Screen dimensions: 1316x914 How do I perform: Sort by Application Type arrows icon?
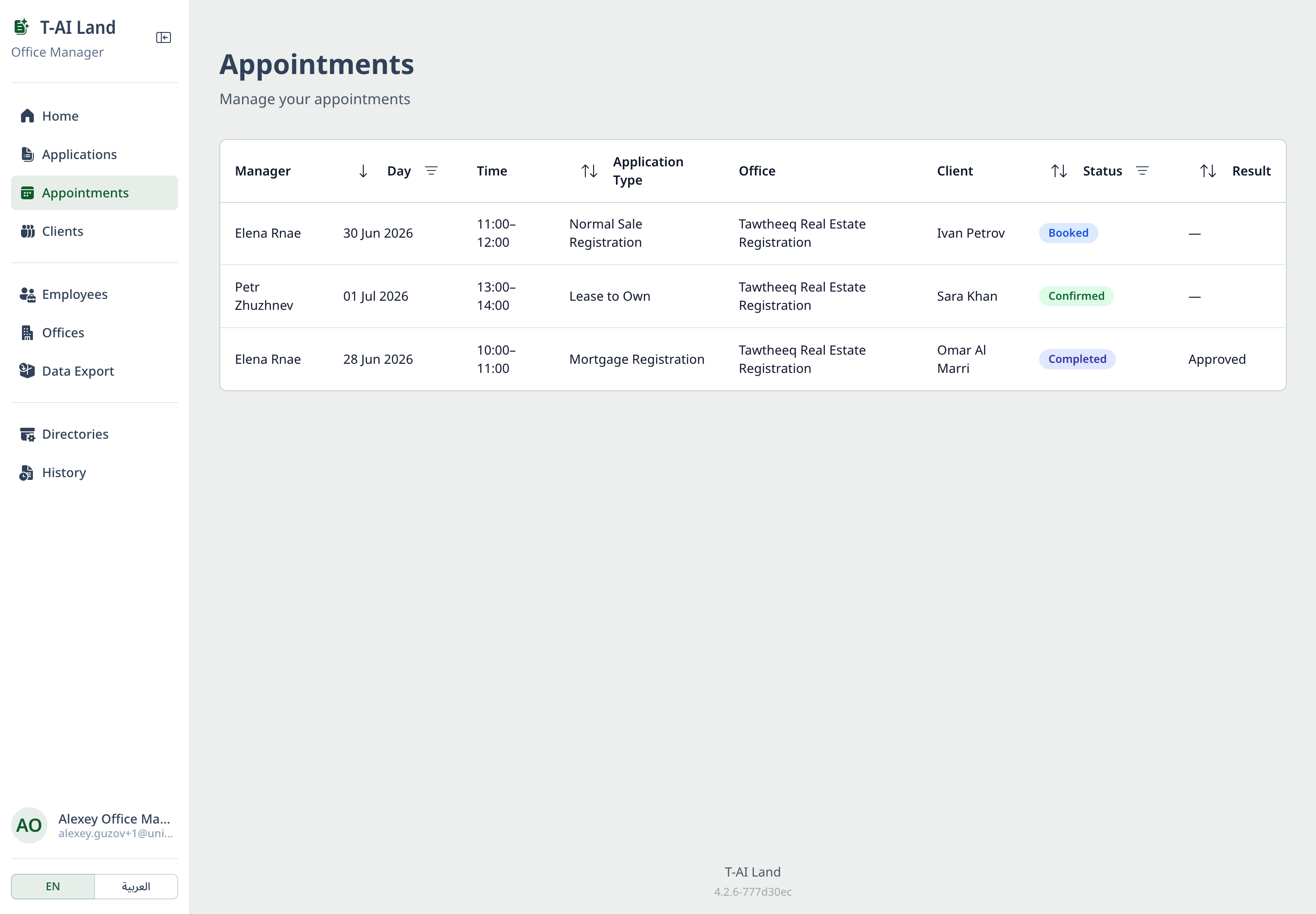coord(589,171)
